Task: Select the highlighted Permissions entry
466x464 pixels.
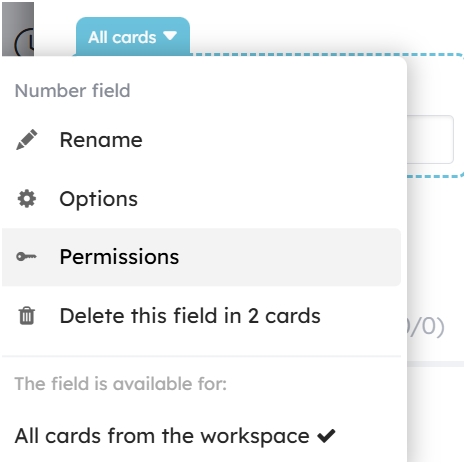Action: tap(201, 257)
